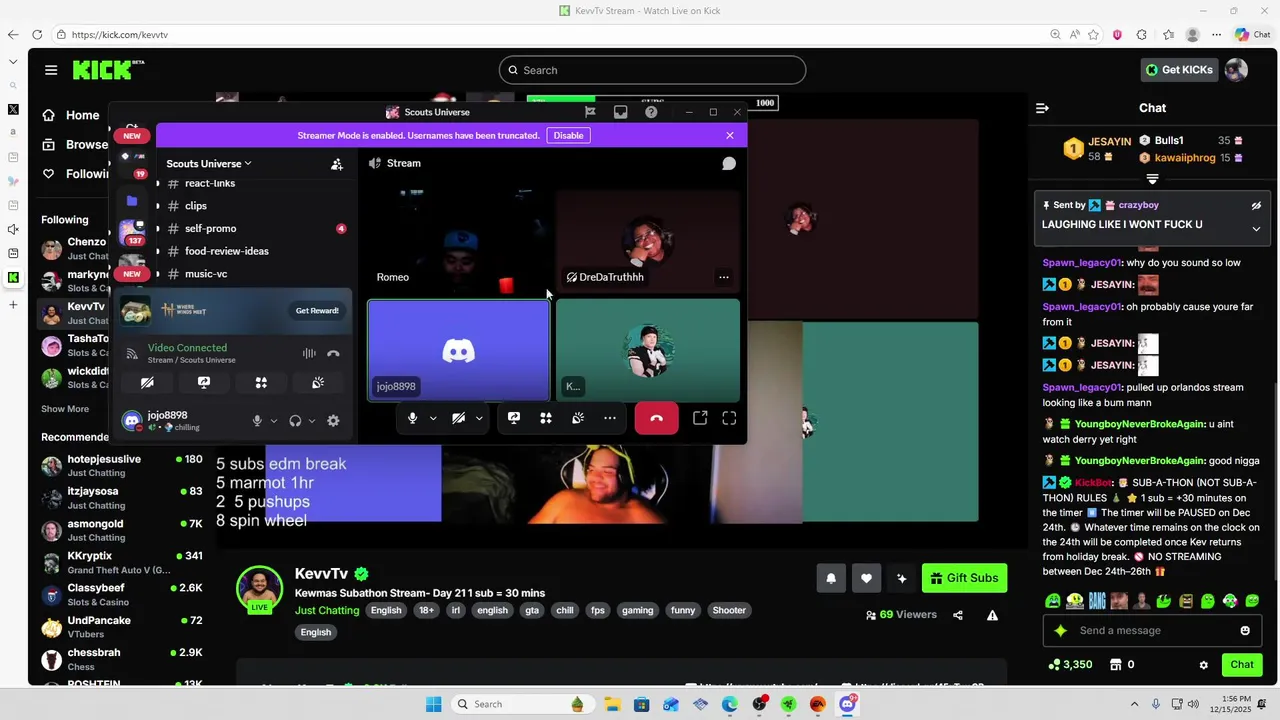Open the food-review-ideas channel

226,251
